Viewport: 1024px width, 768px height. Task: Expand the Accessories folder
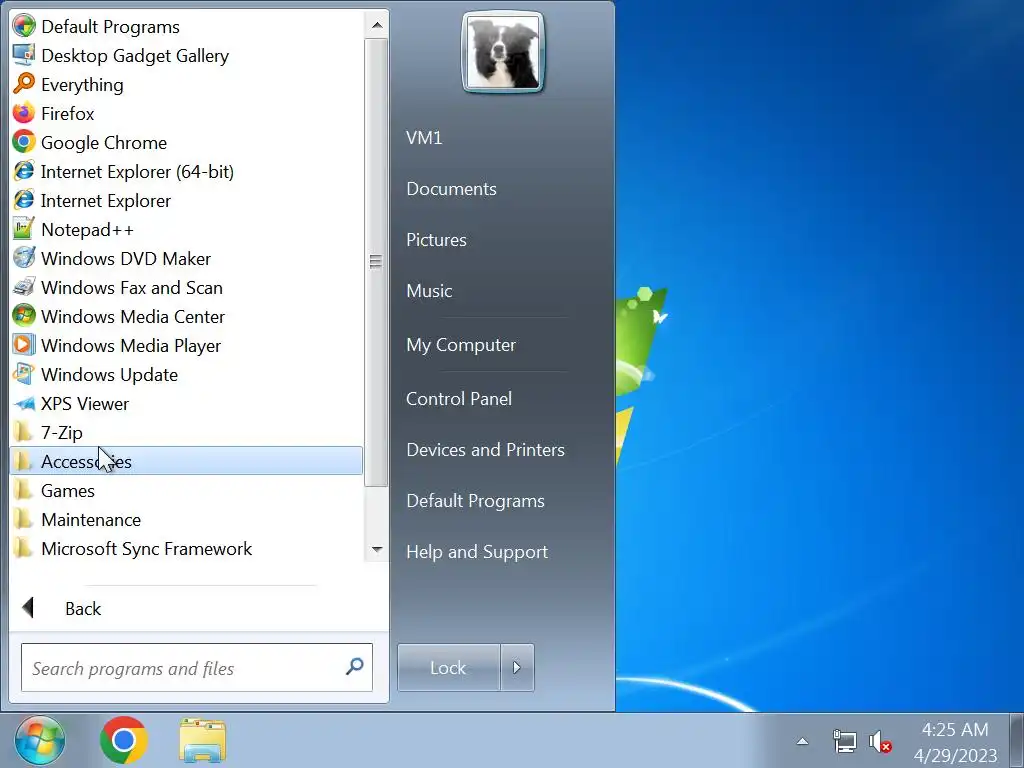click(x=186, y=461)
